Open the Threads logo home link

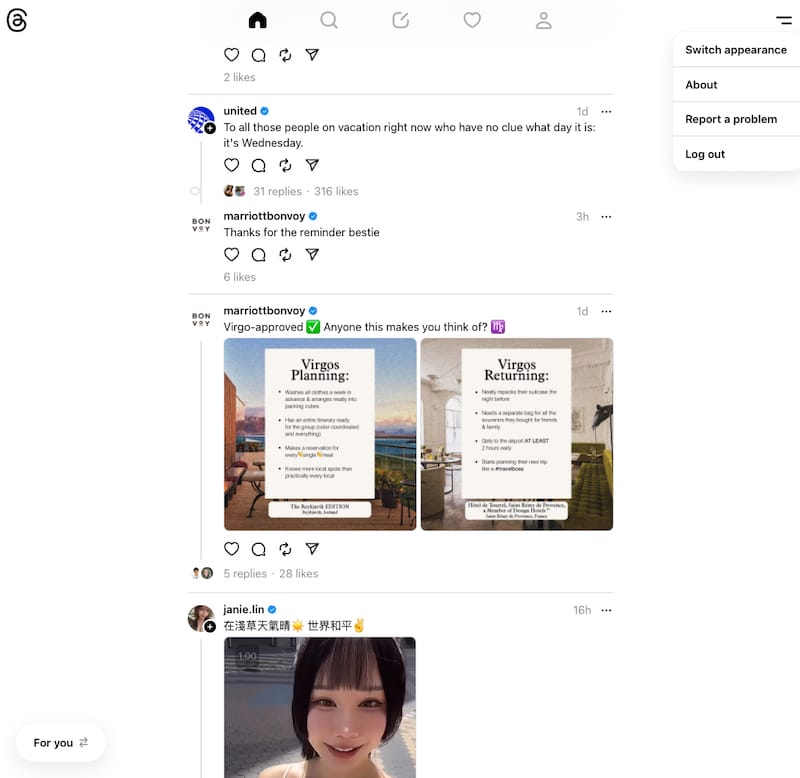click(17, 20)
